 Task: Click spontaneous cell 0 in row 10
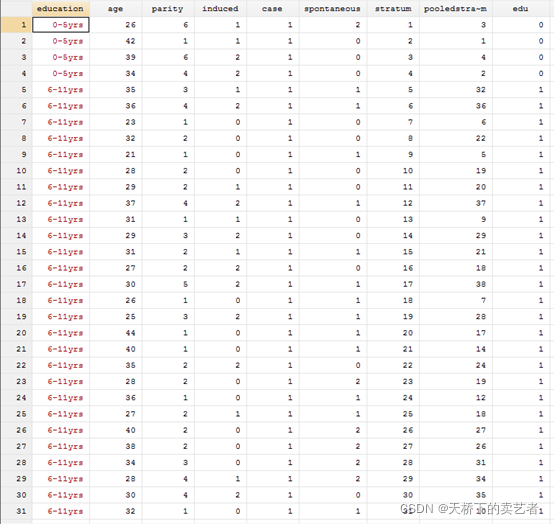(x=332, y=171)
